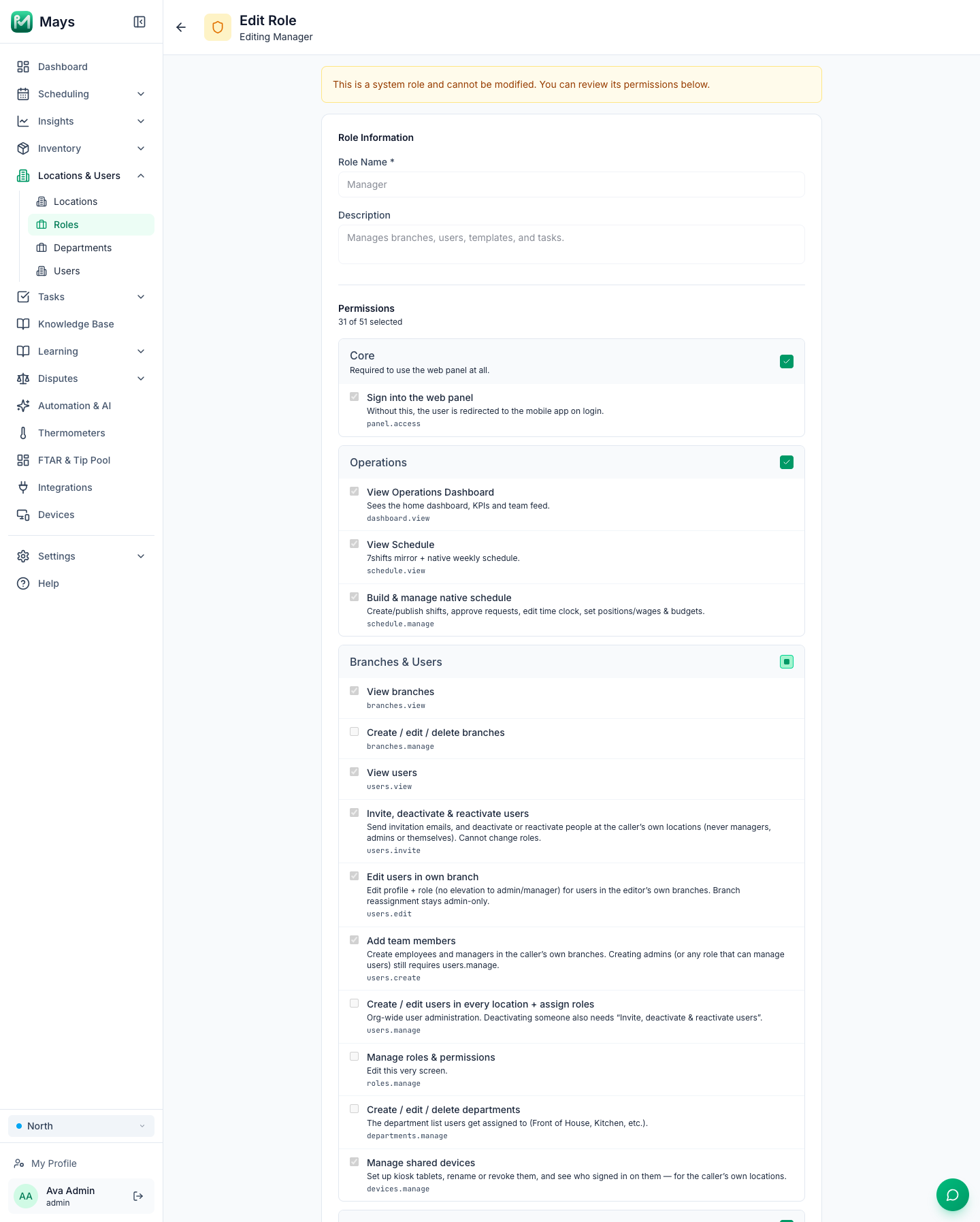Click the Insights chart icon
This screenshot has height=1222, width=980.
pos(23,121)
